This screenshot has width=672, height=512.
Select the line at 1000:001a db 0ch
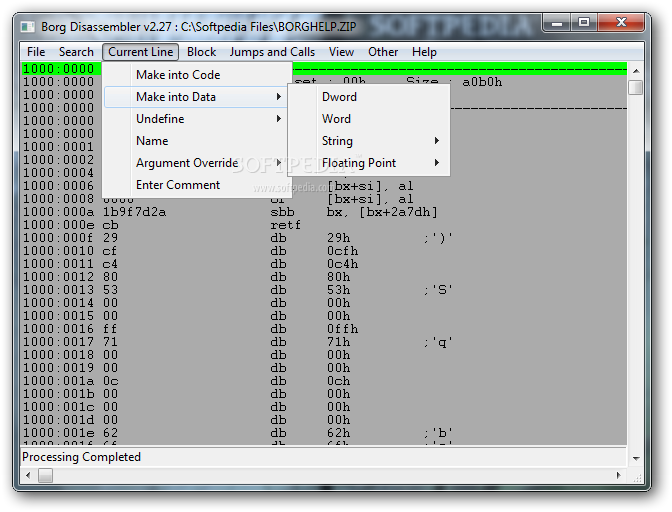point(324,381)
